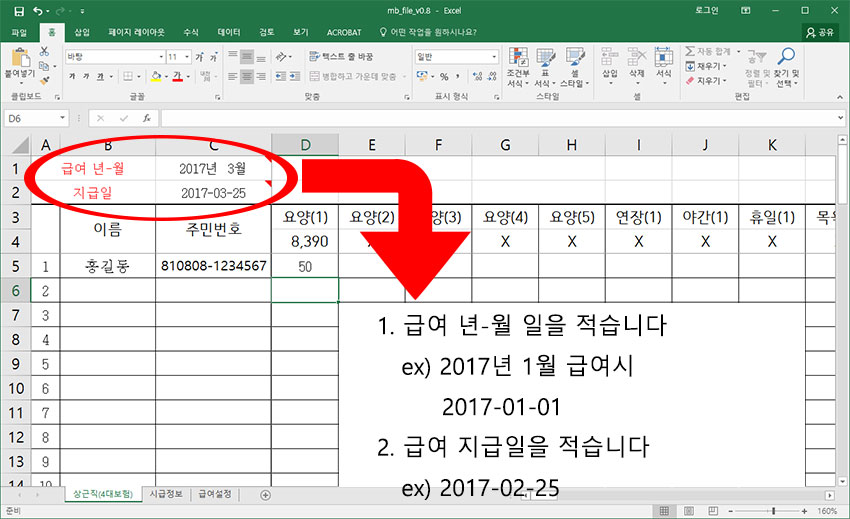Image resolution: width=850 pixels, height=519 pixels.
Task: Add a new sheet with plus icon
Action: [x=265, y=494]
